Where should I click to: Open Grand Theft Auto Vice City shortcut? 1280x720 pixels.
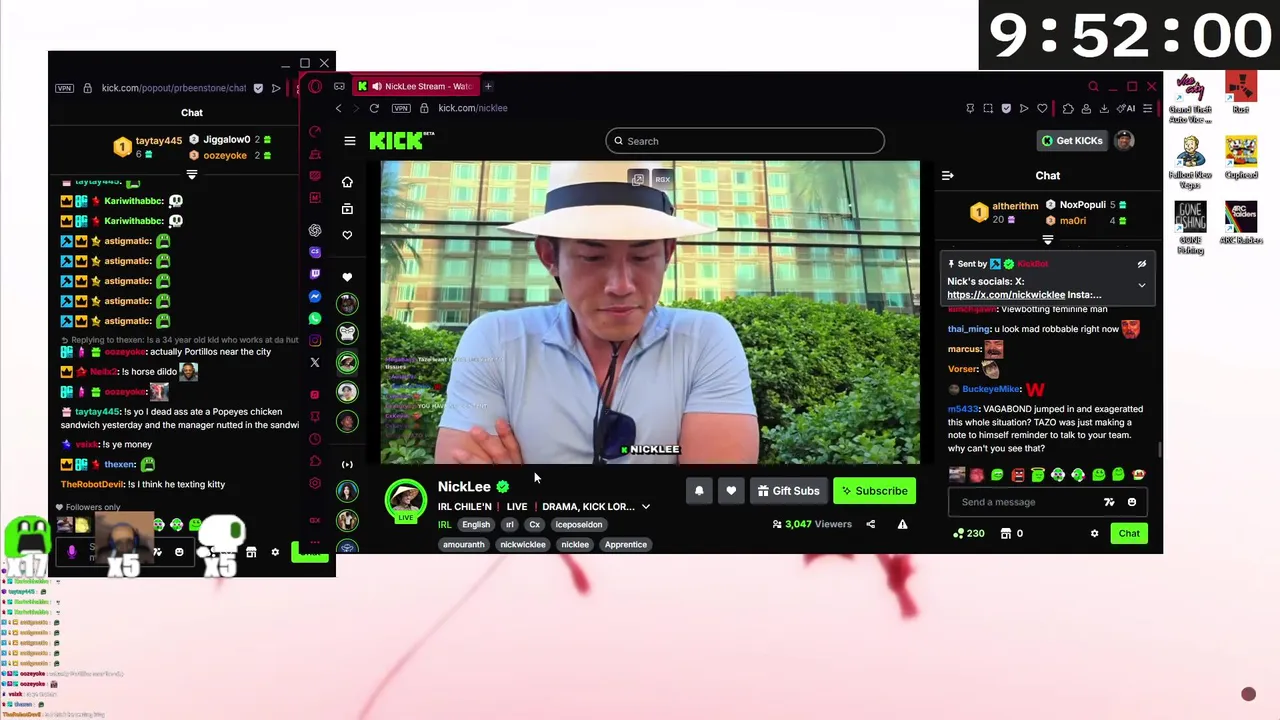click(x=1190, y=97)
